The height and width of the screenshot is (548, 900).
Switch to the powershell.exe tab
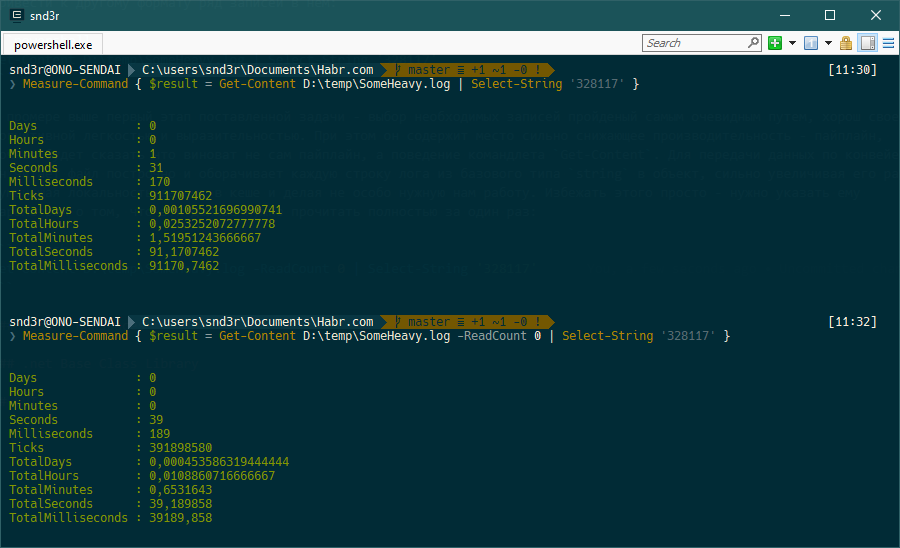(x=53, y=45)
